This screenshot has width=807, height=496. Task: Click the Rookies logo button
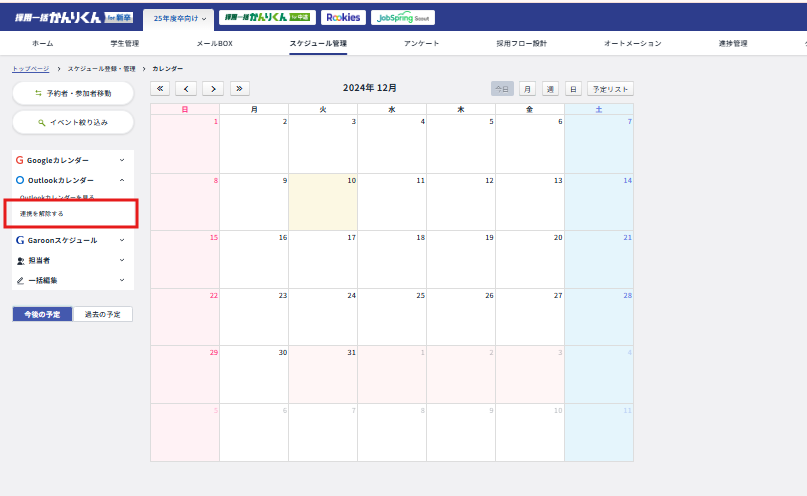coord(343,17)
